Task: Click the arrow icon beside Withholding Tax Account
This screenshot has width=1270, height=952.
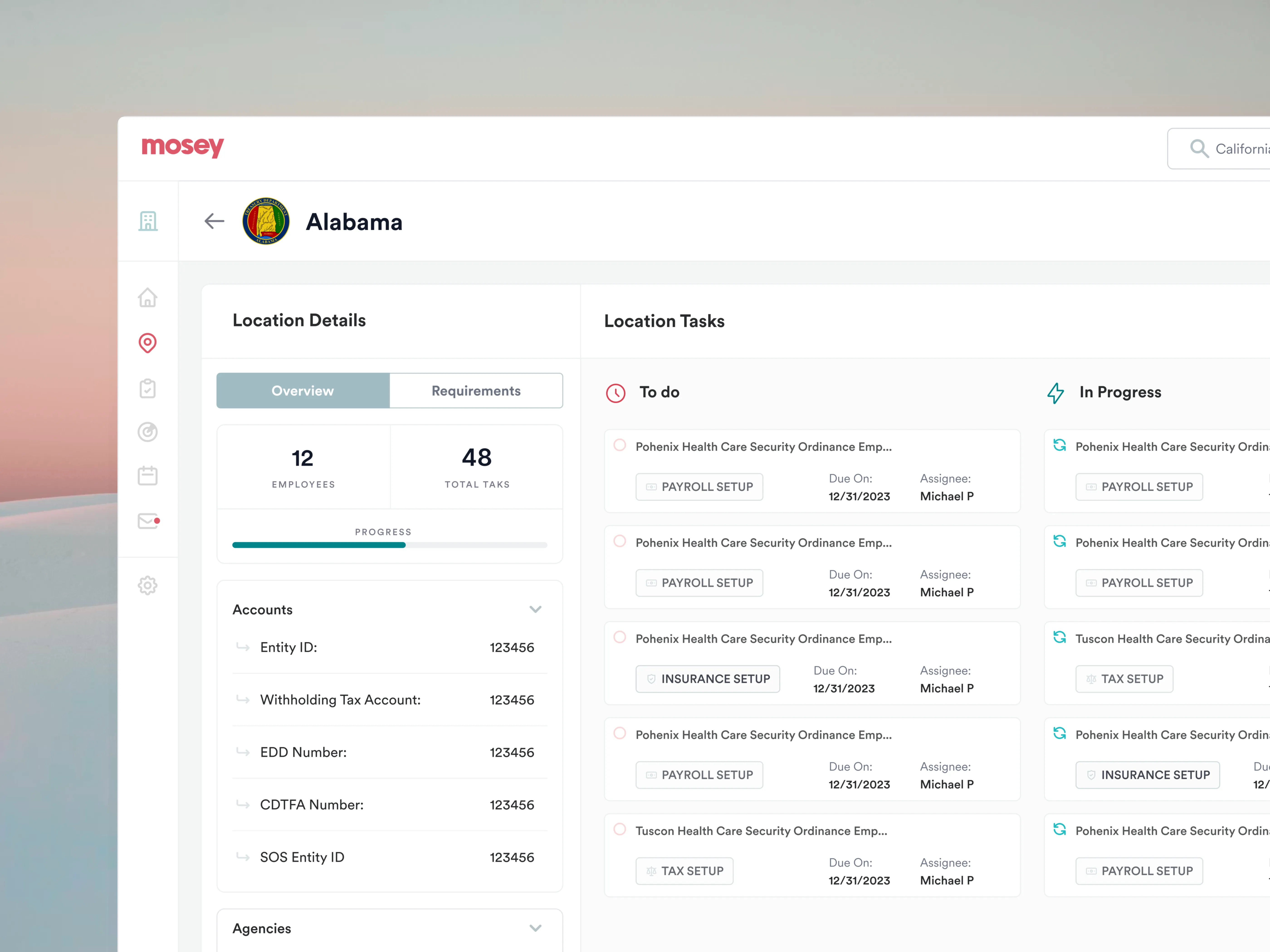Action: 243,699
